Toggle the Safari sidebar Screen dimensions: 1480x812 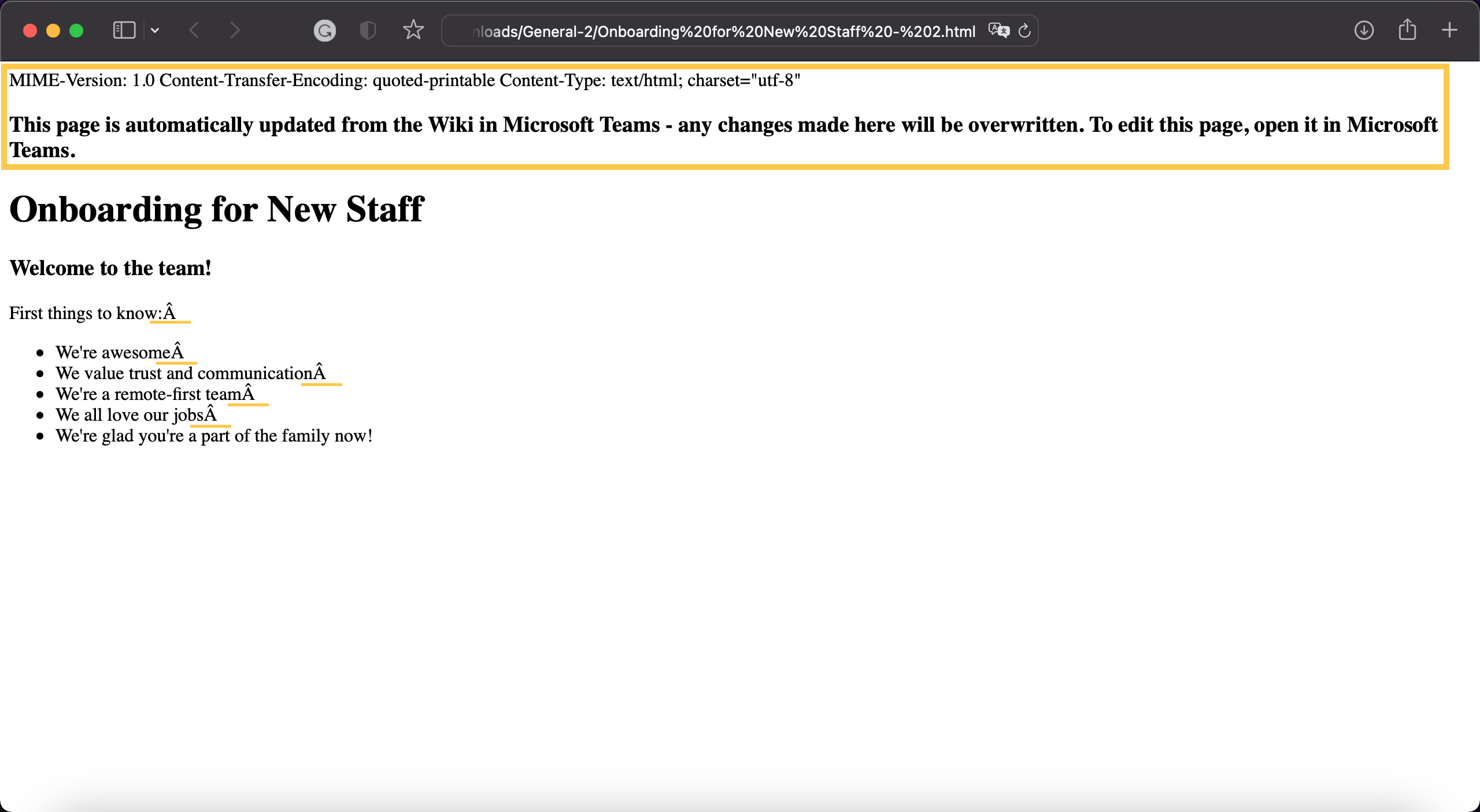coord(123,30)
